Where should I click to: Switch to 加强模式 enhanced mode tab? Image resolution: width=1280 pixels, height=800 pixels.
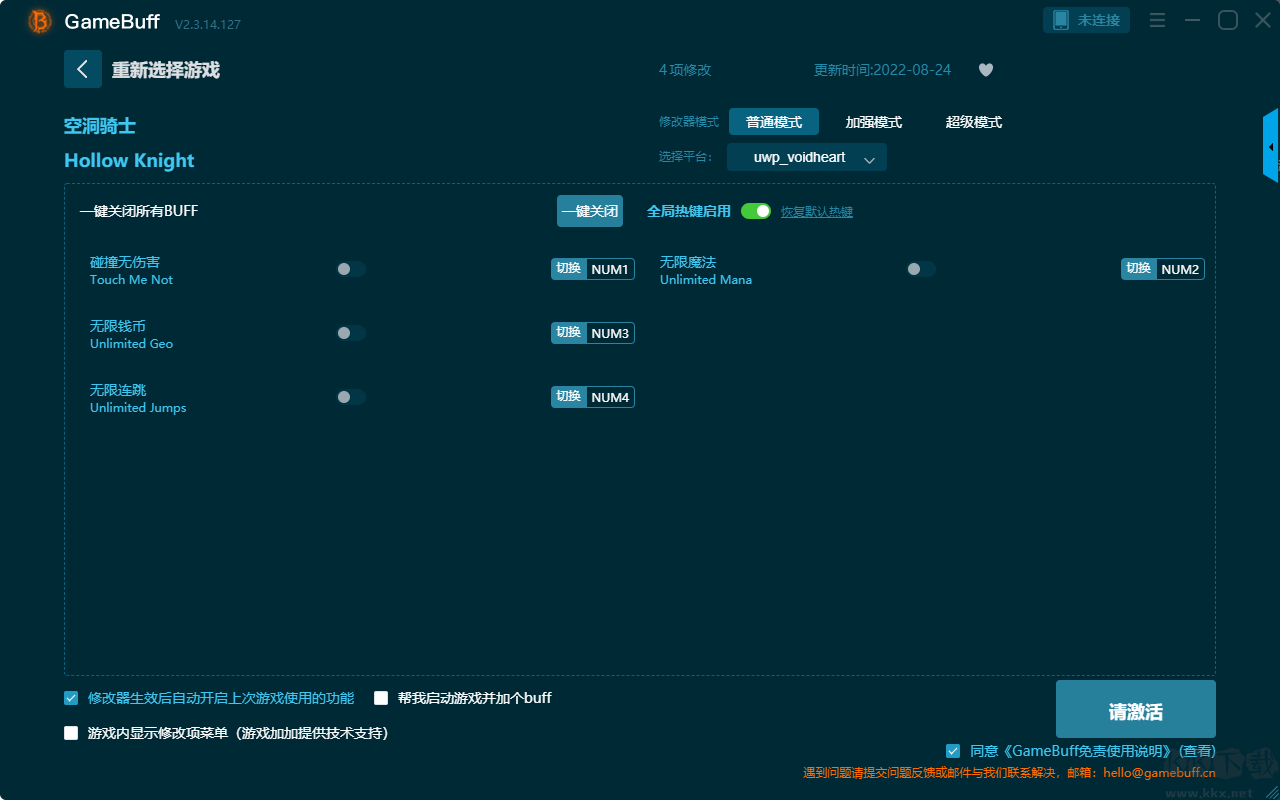tap(873, 122)
